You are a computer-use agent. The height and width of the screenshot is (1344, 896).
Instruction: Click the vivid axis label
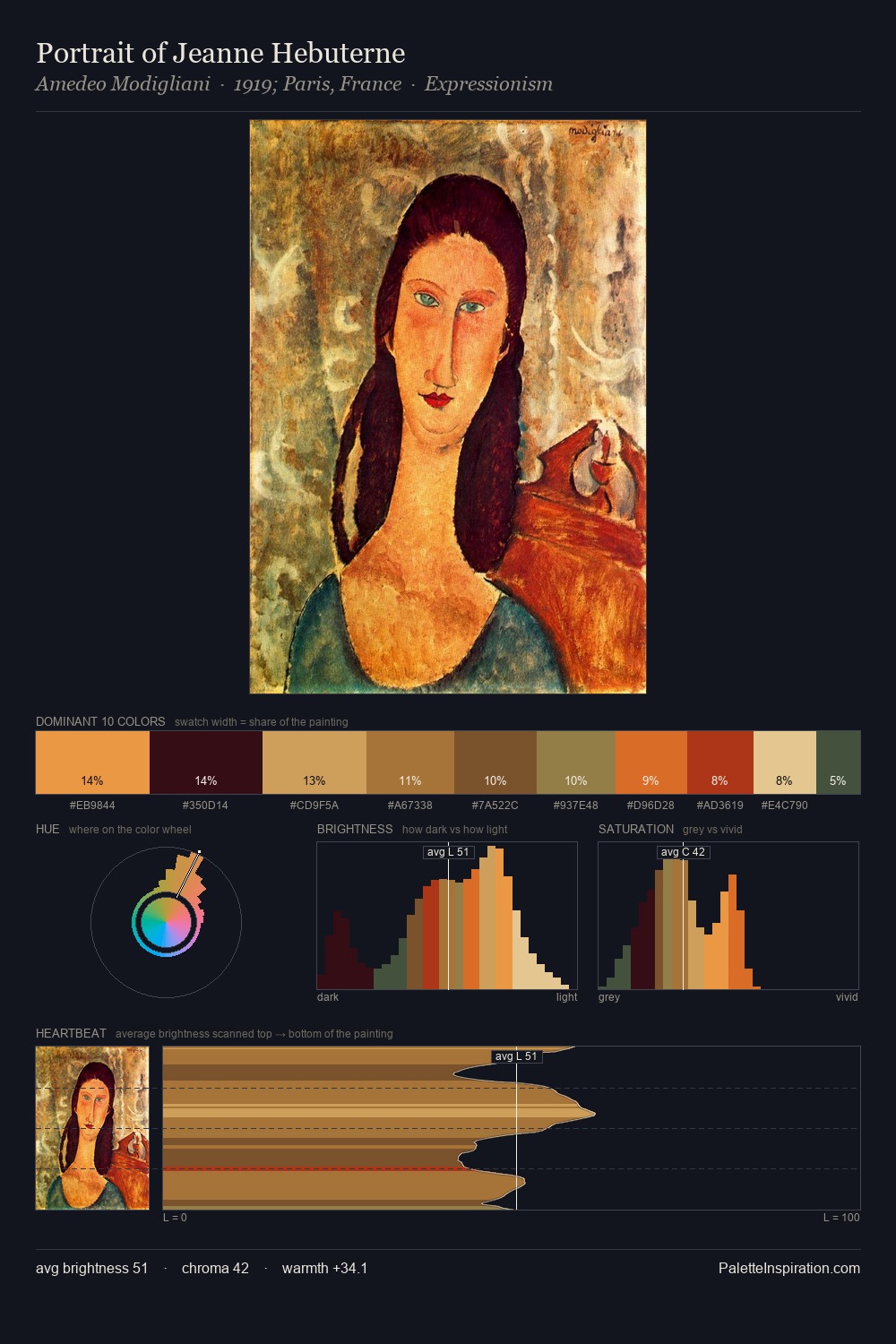point(847,997)
